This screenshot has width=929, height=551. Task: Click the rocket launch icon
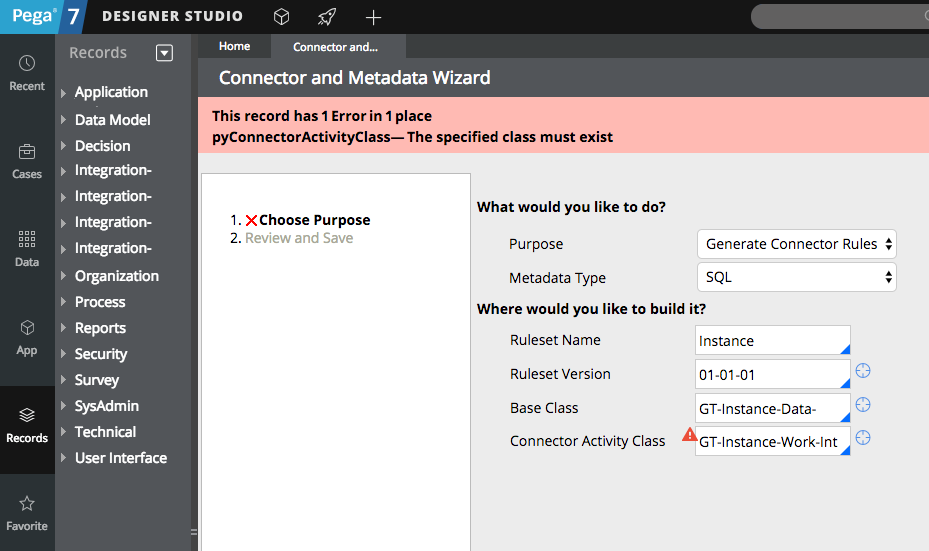326,17
